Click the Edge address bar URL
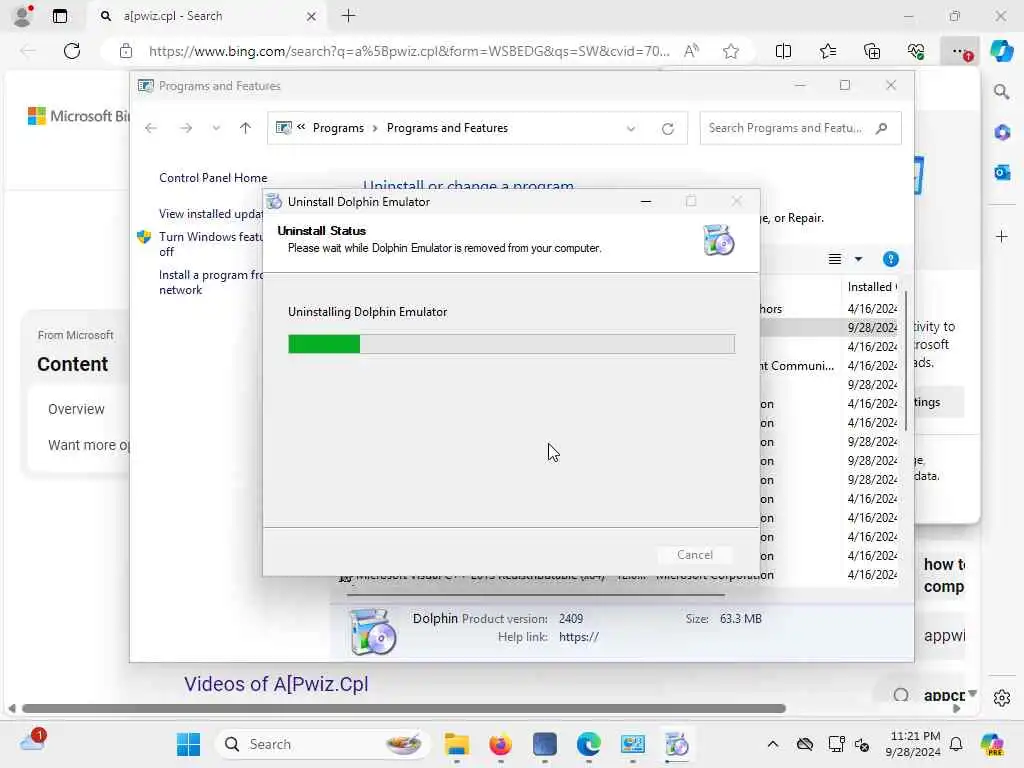Image resolution: width=1024 pixels, height=768 pixels. 409,51
